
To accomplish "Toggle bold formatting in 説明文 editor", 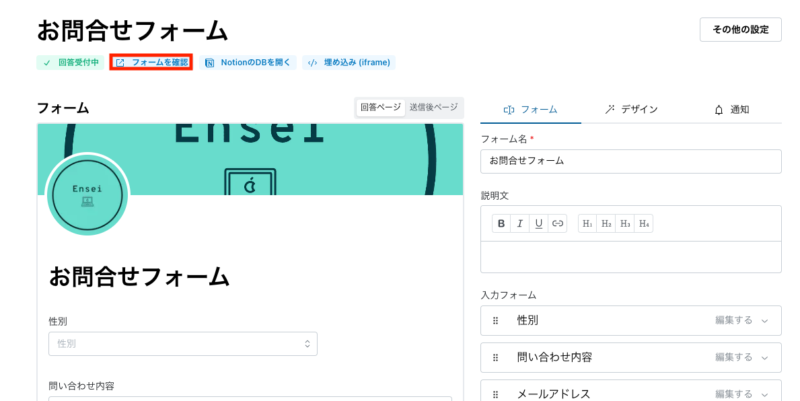I will pos(501,223).
